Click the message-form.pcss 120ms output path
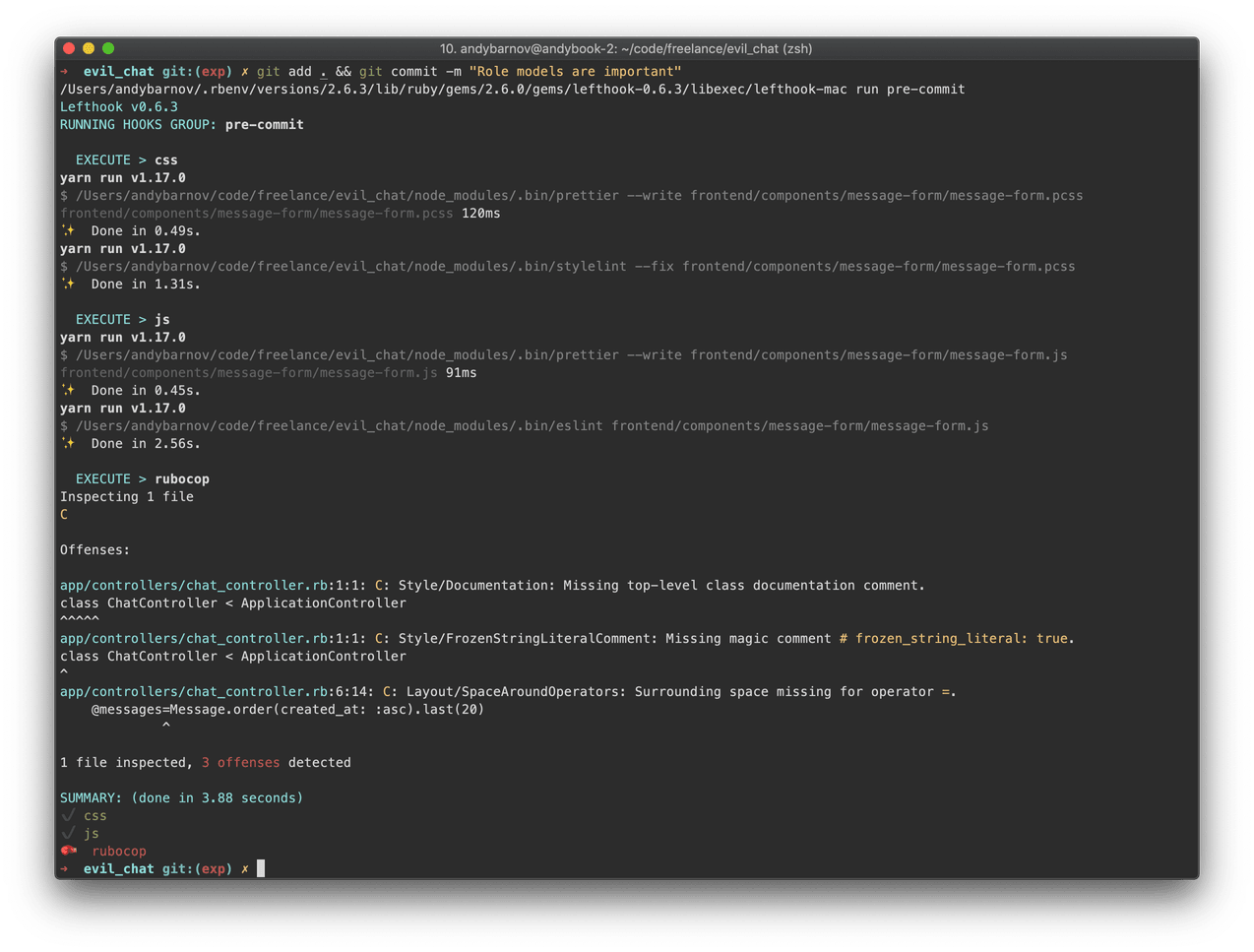The height and width of the screenshot is (952, 1254). [x=257, y=213]
